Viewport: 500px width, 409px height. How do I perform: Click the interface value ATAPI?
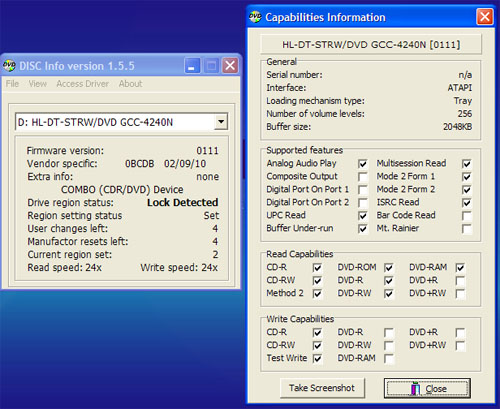pos(460,88)
